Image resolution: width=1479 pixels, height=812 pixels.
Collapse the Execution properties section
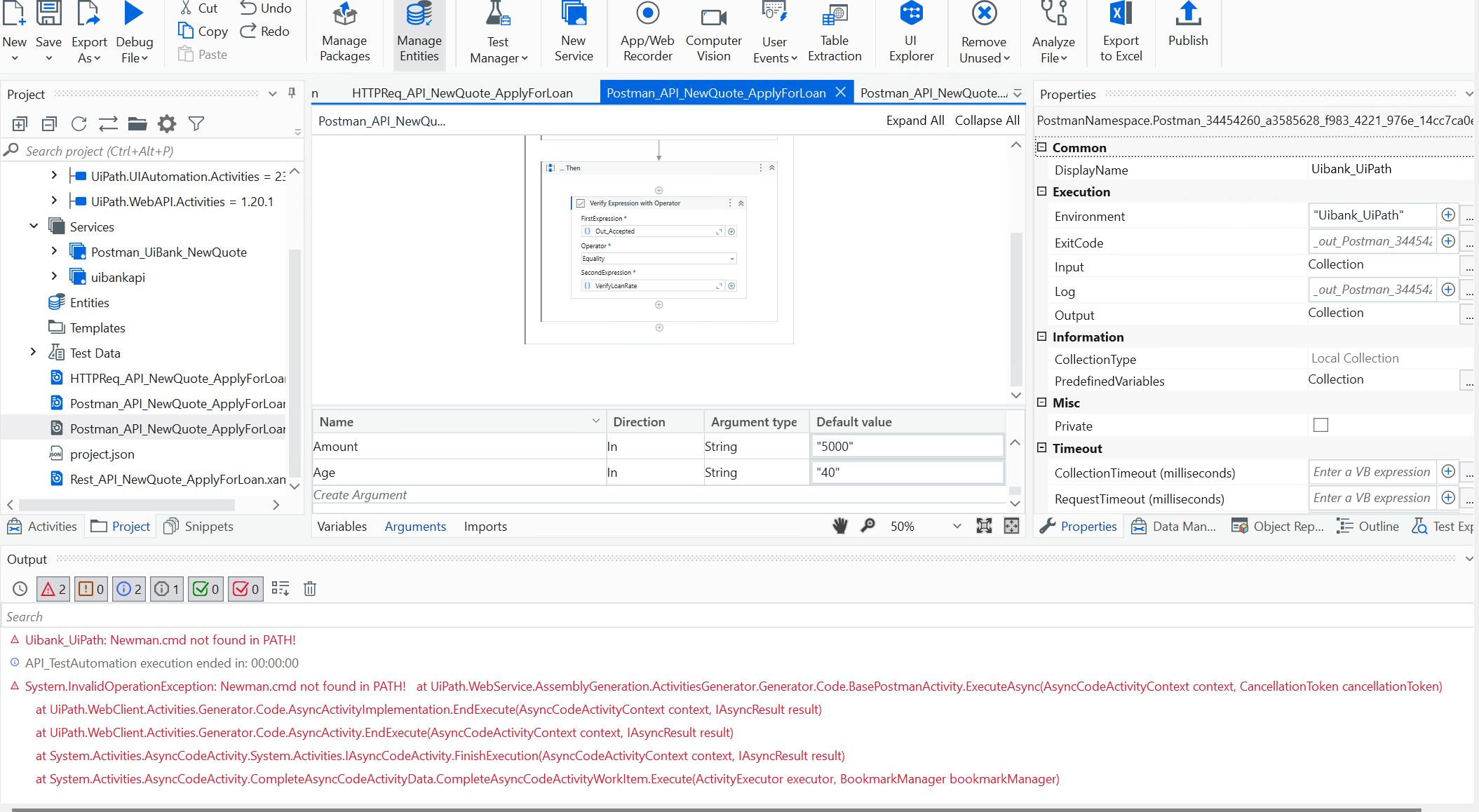point(1041,191)
